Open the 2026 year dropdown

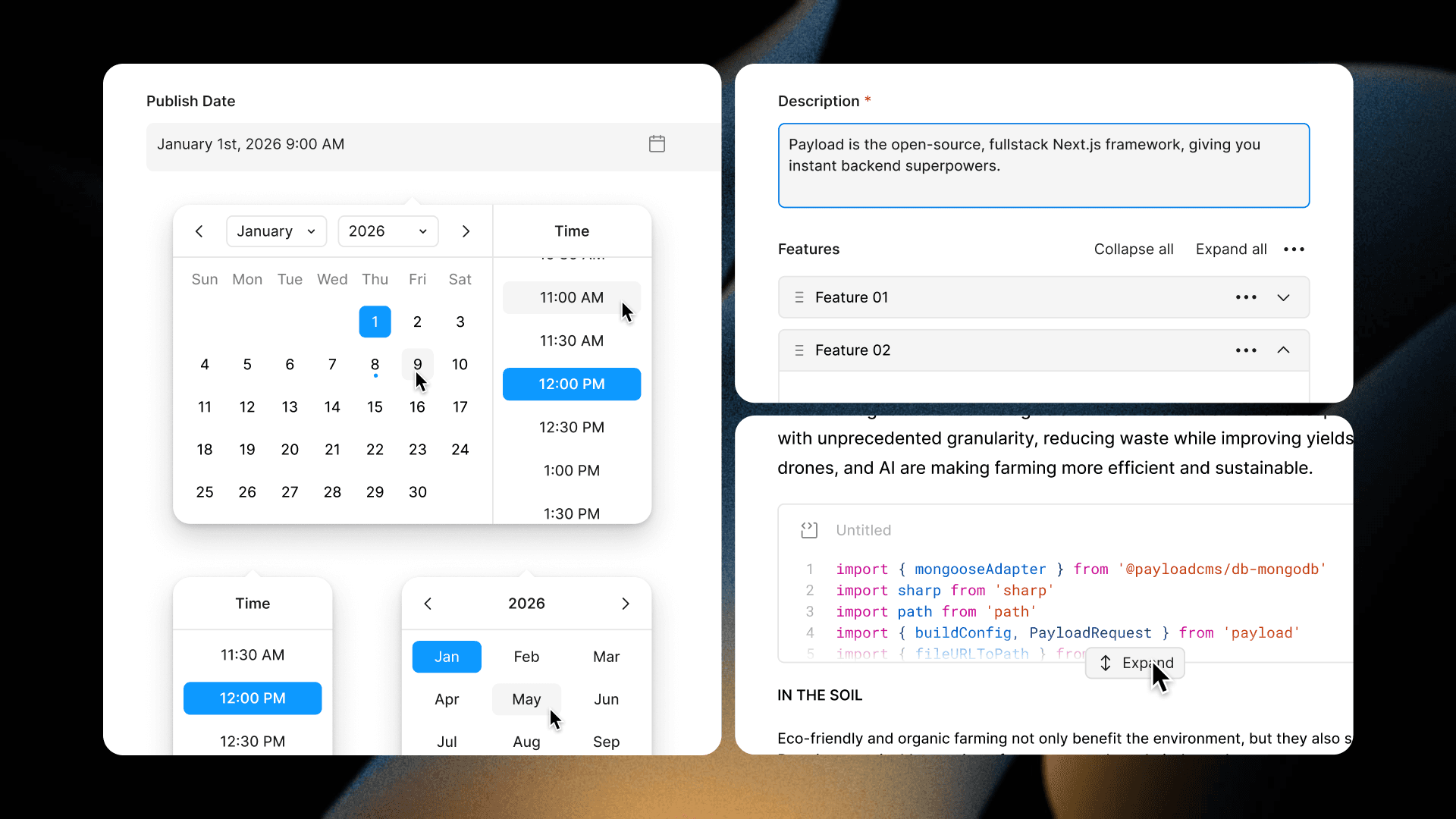point(388,231)
